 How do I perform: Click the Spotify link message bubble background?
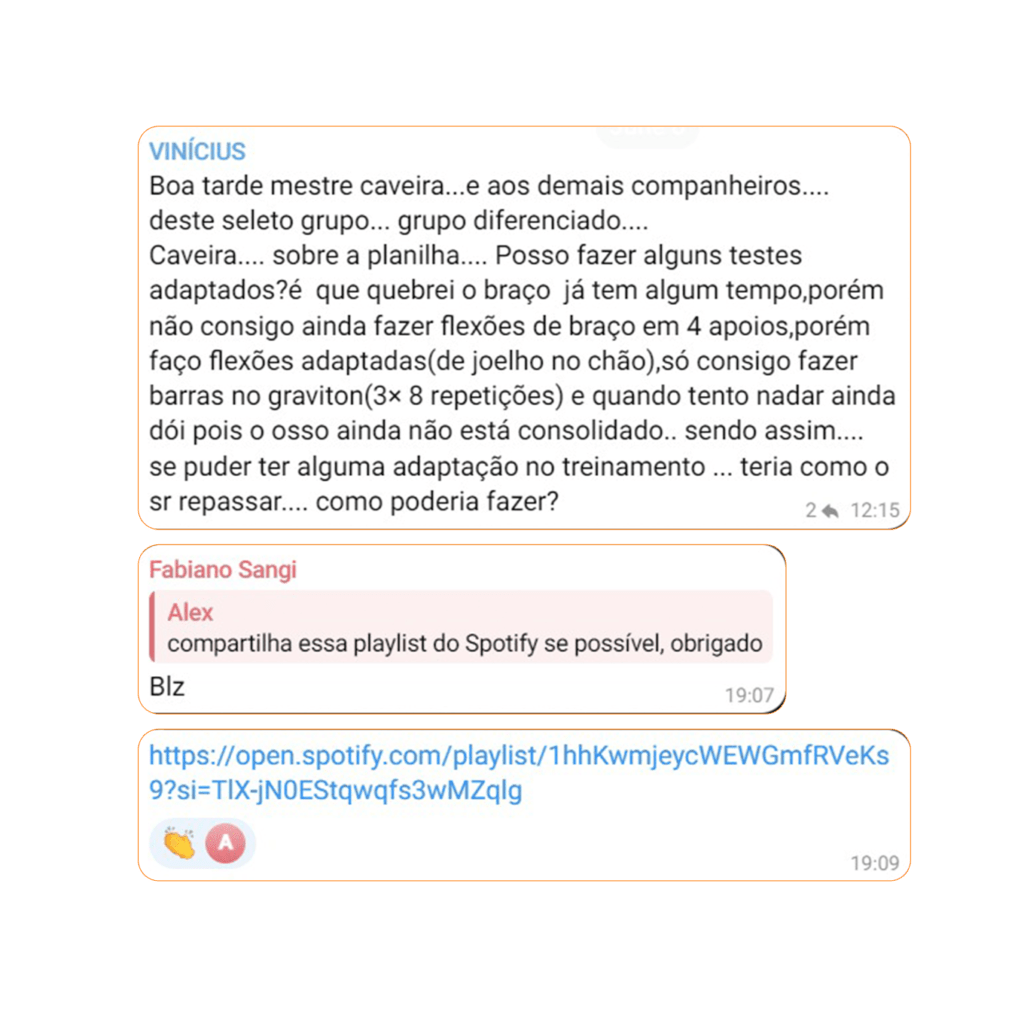click(524, 805)
